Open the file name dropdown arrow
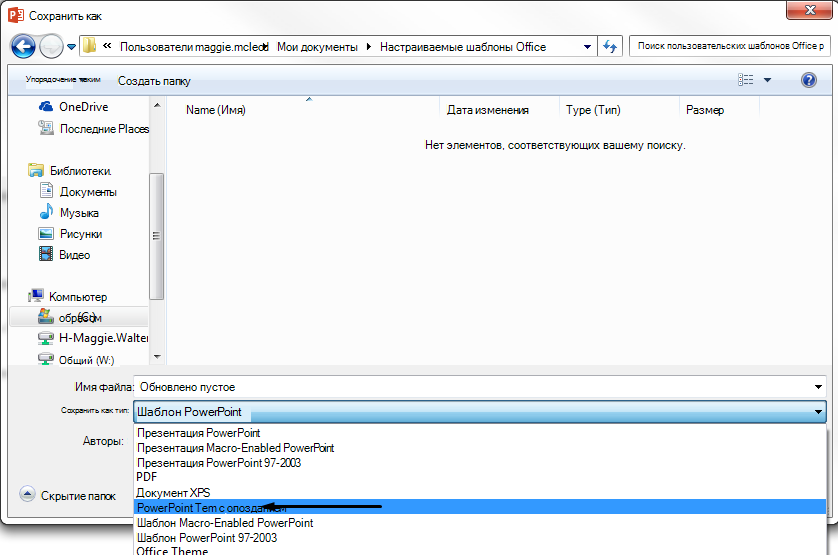838x555 pixels. [x=818, y=387]
